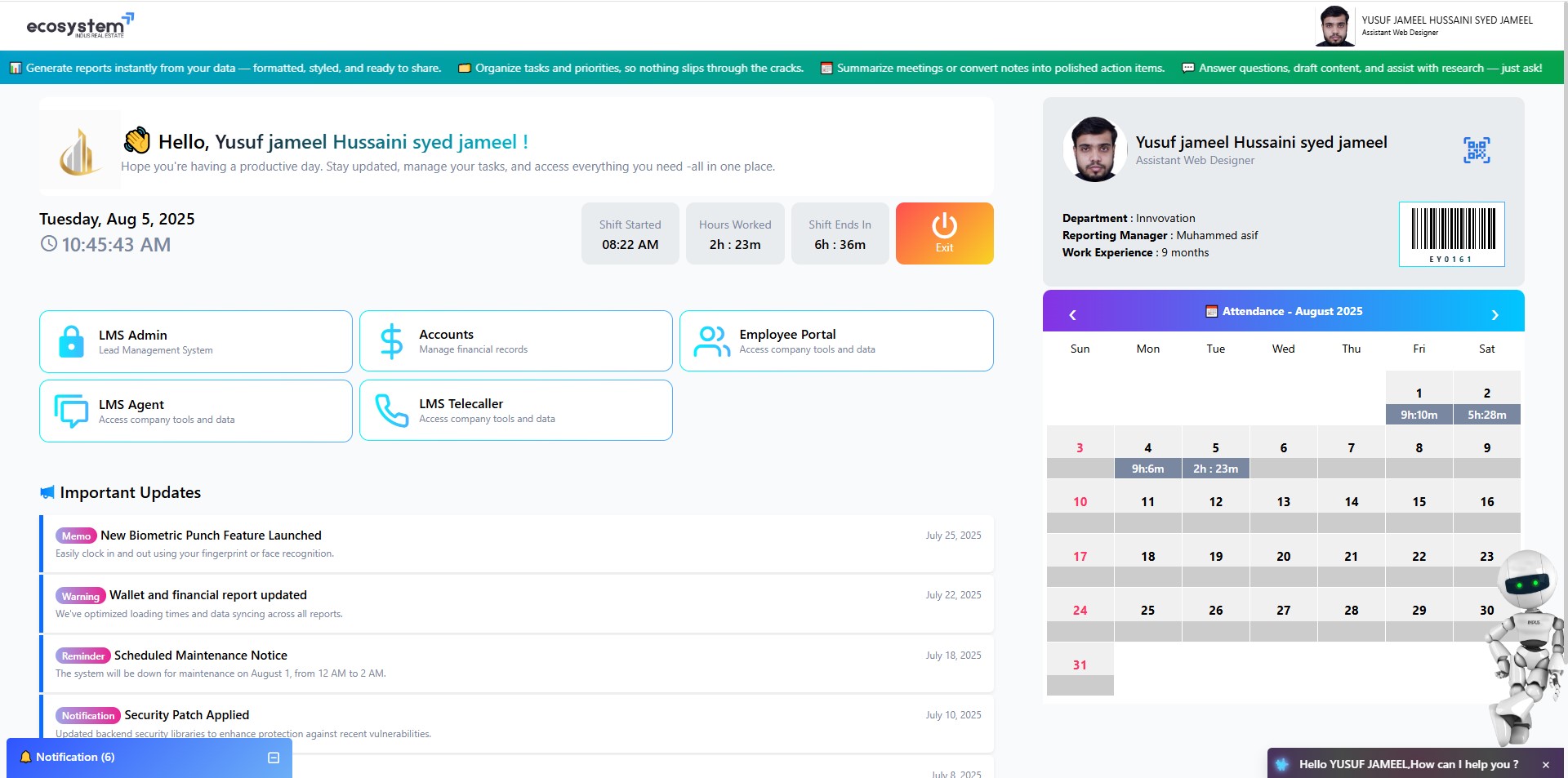Open the LMS Admin lock icon

click(x=71, y=341)
